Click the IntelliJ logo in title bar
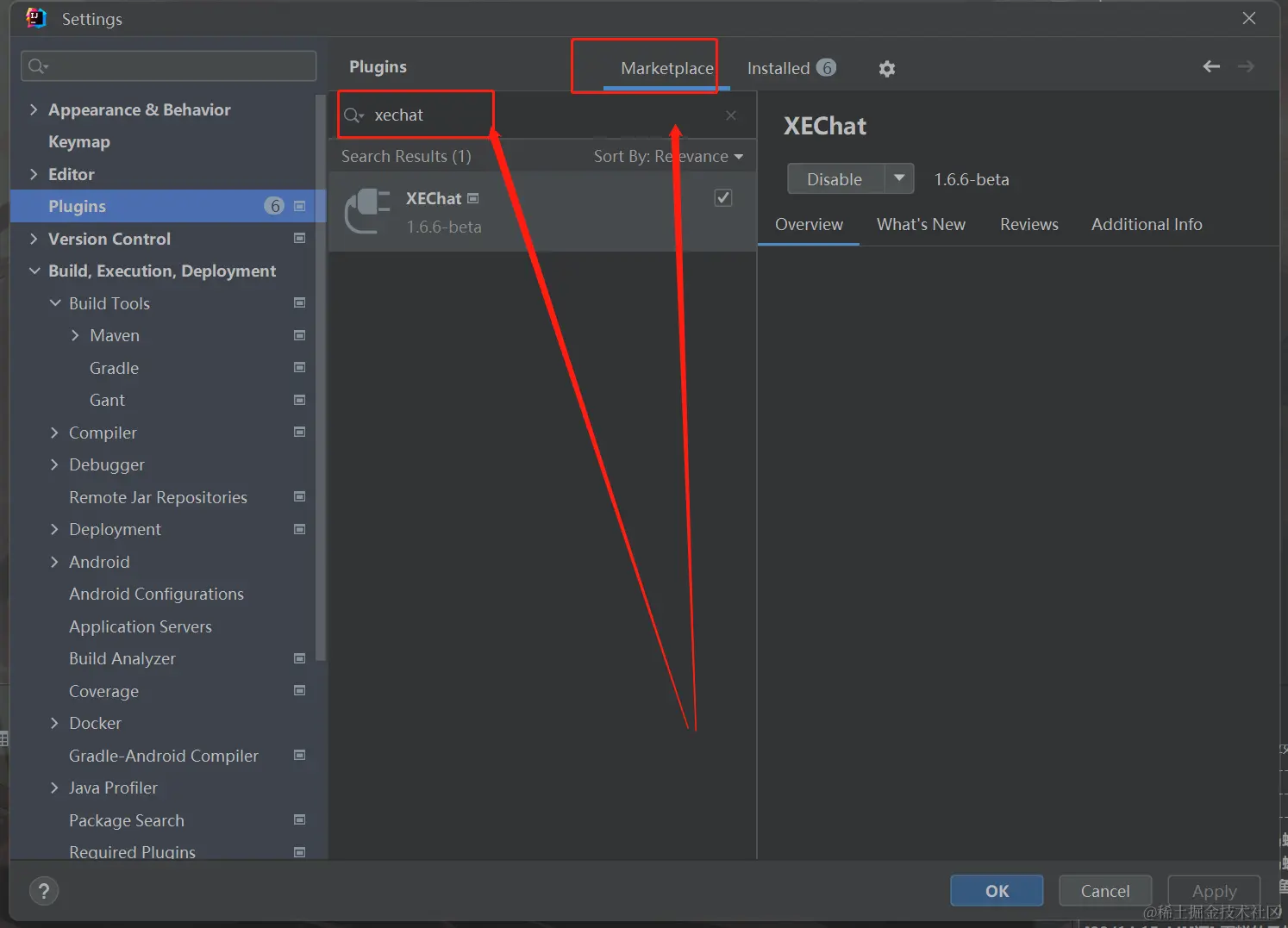This screenshot has height=928, width=1288. pyautogui.click(x=36, y=18)
